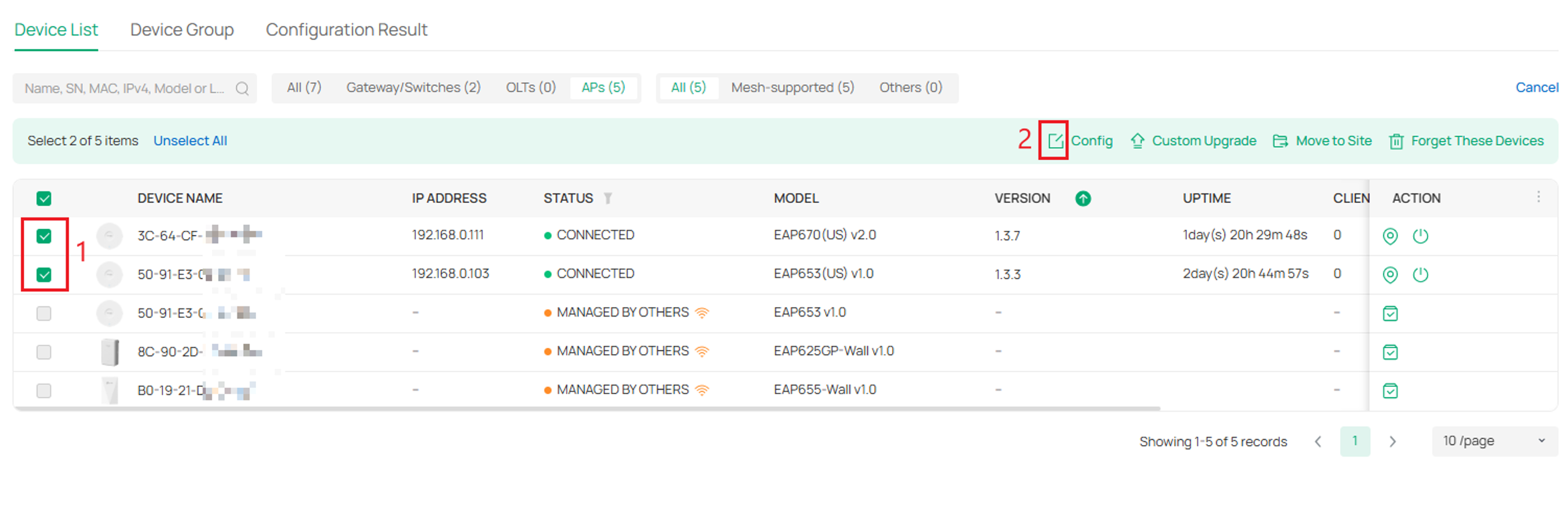This screenshot has width=1568, height=510.
Task: Click the Move to Site folder icon
Action: pyautogui.click(x=1280, y=141)
